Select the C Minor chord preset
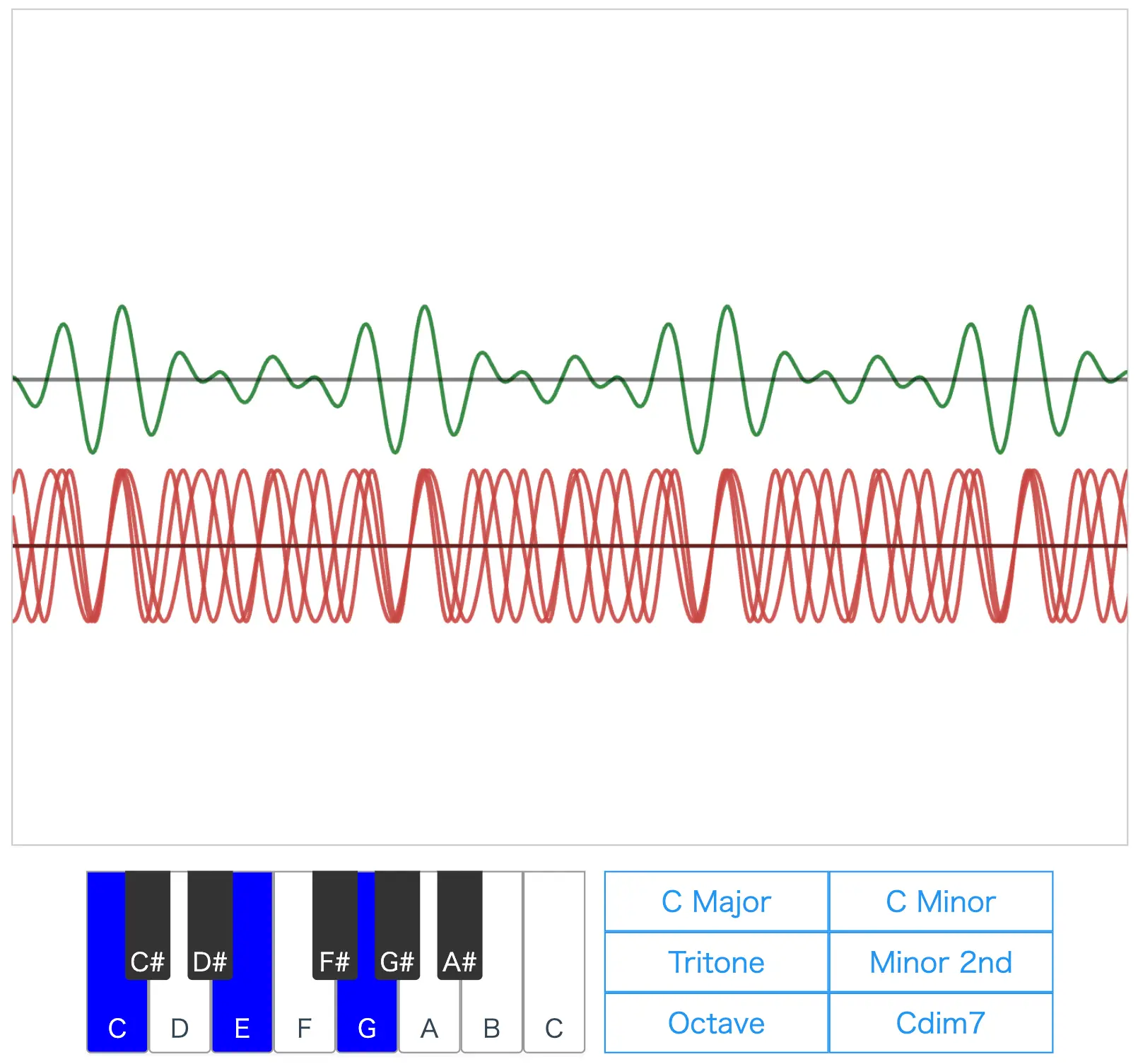This screenshot has width=1138, height=1064. (x=941, y=902)
